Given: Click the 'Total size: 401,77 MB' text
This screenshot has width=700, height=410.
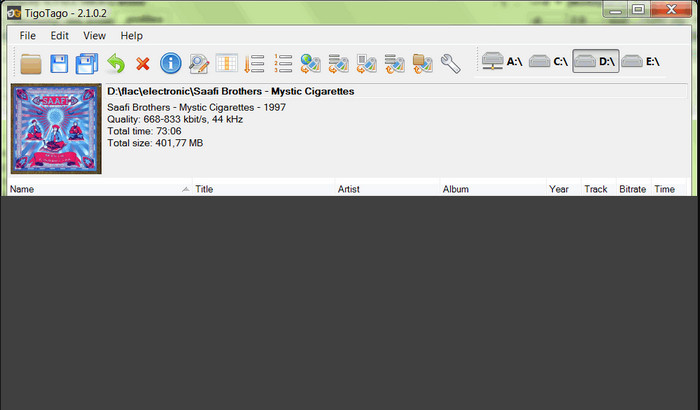Looking at the screenshot, I should point(155,143).
